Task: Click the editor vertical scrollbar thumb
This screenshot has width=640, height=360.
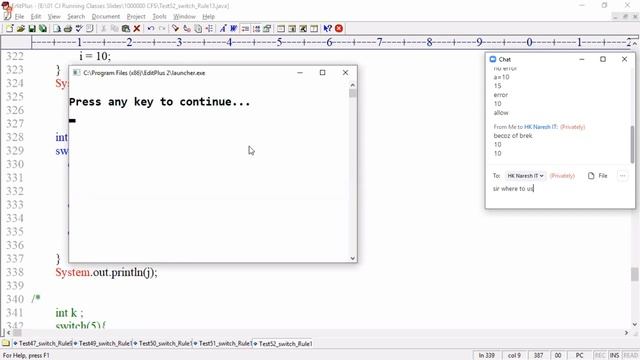Action: [x=634, y=274]
